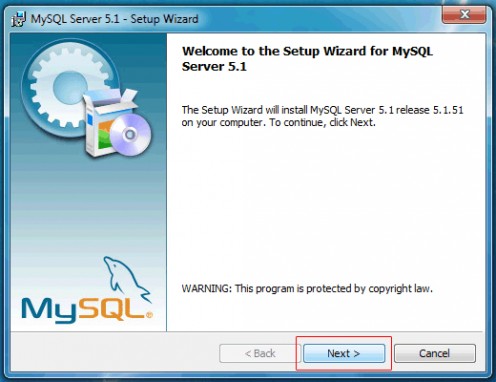Click the Cancel button

[x=435, y=353]
